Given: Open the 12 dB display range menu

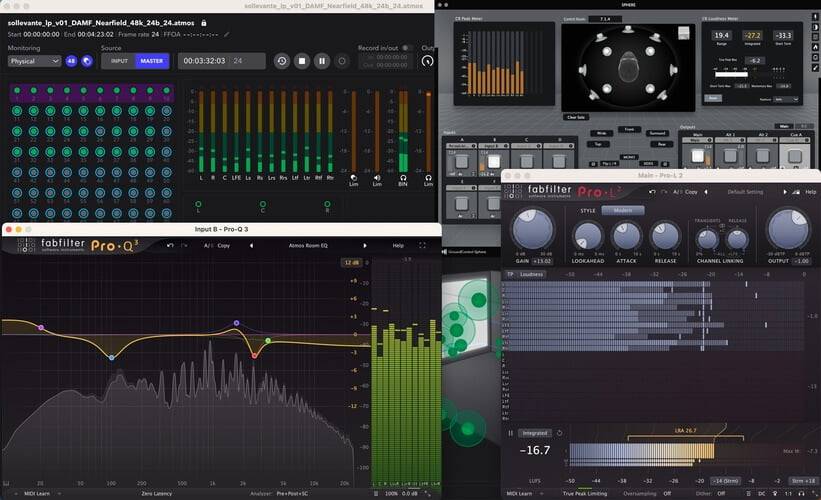Looking at the screenshot, I should pyautogui.click(x=351, y=262).
